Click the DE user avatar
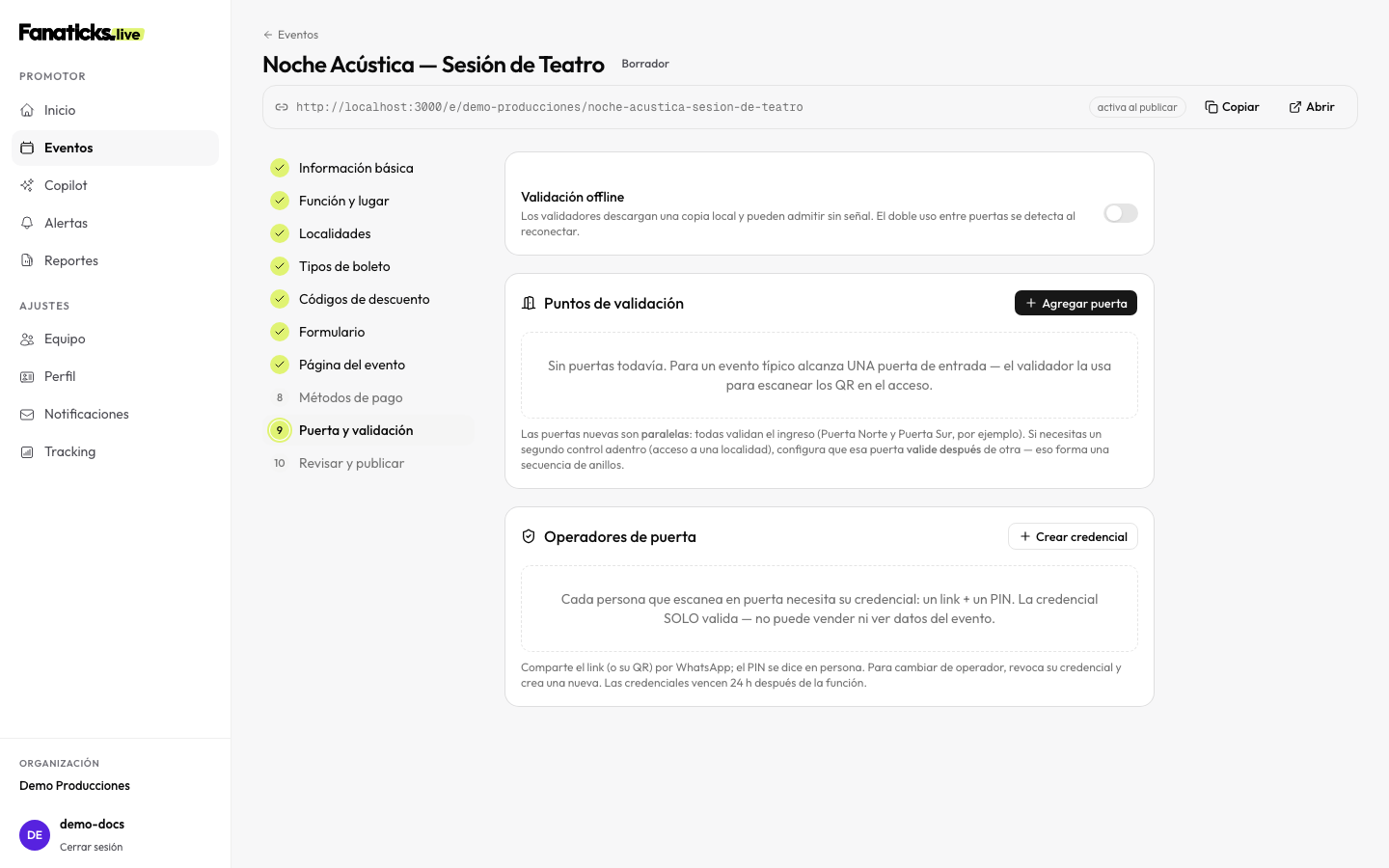 pos(35,835)
